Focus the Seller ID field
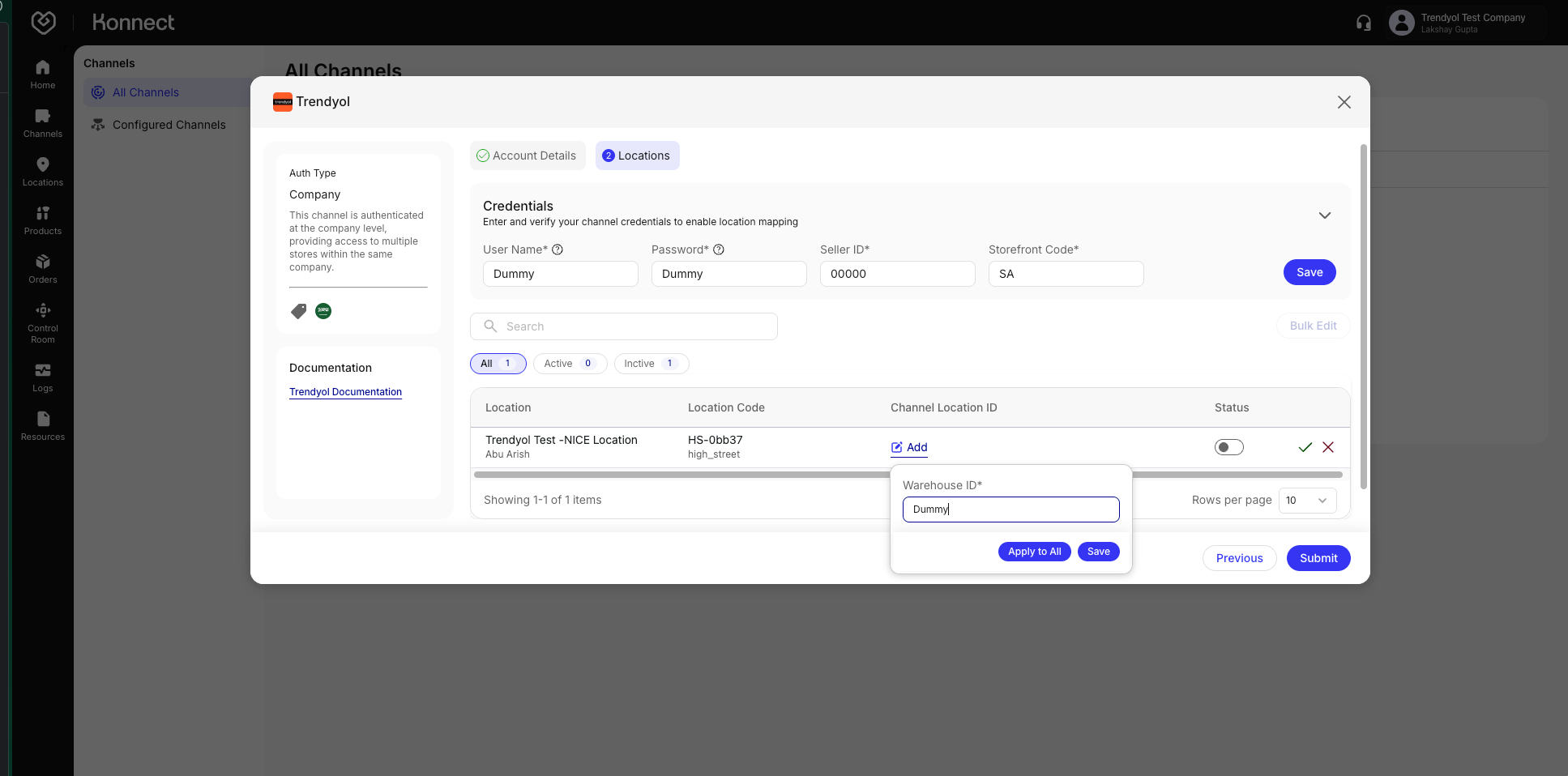This screenshot has height=776, width=1568. [x=898, y=274]
